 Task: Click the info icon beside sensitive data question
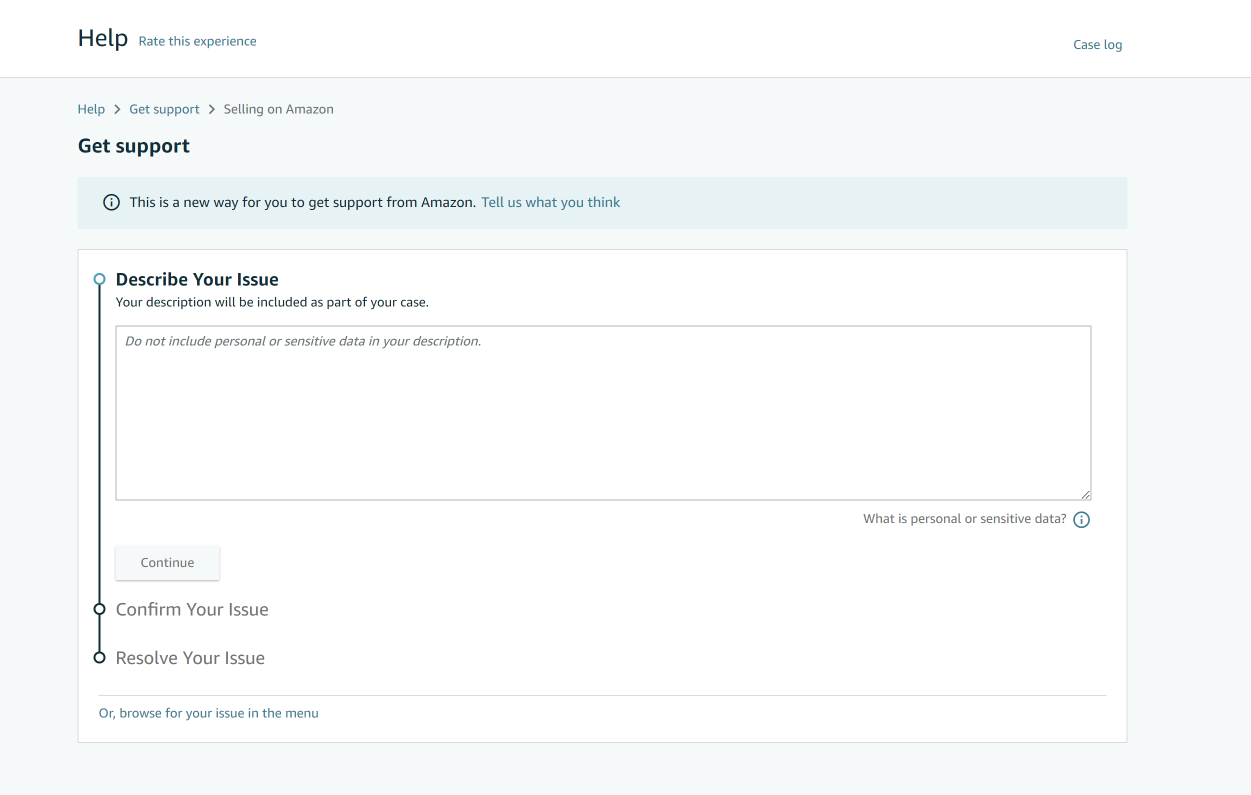coord(1081,520)
